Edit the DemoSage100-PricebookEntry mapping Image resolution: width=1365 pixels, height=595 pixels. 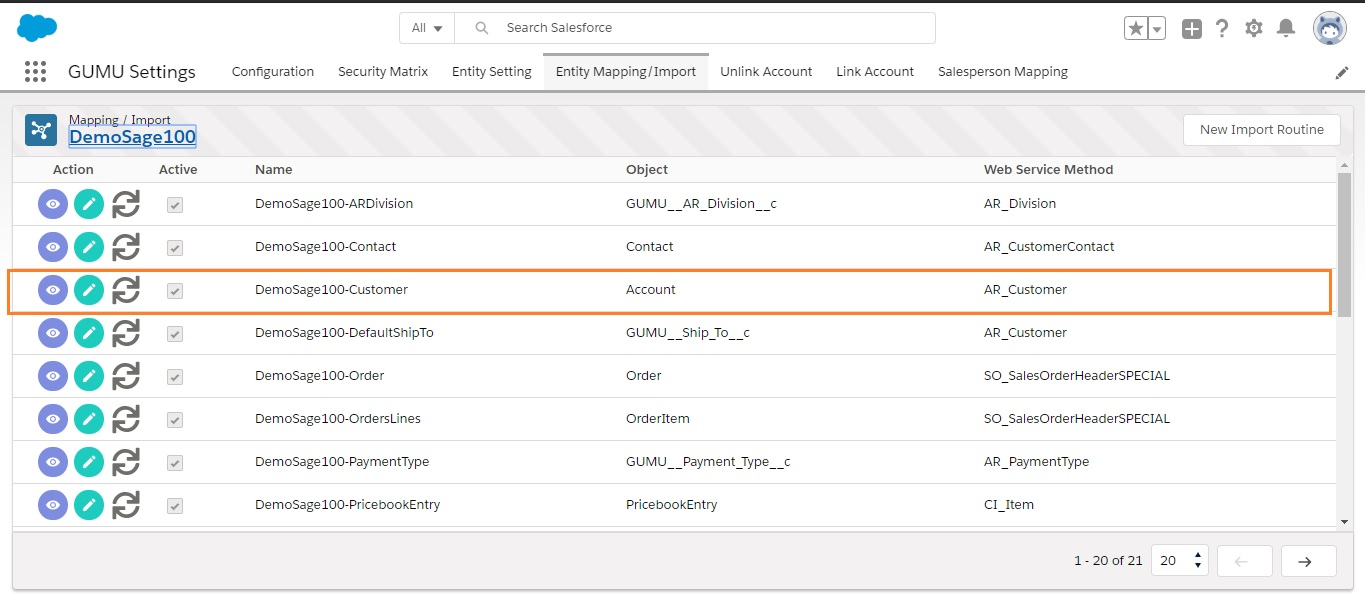(x=89, y=505)
